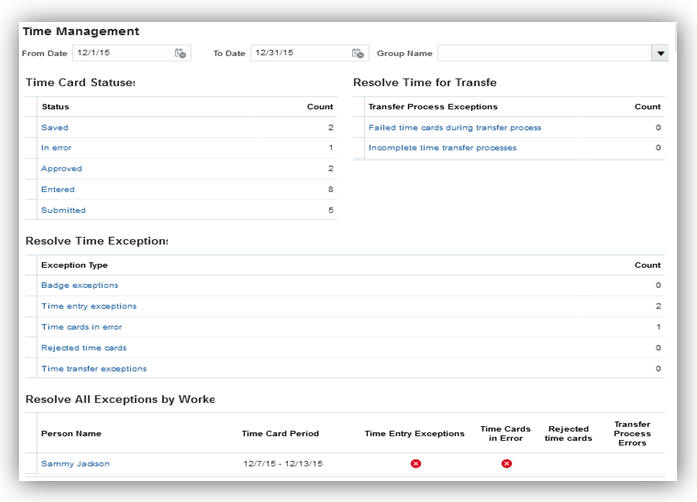Click the Transfer Process Errors column header
Image resolution: width=697 pixels, height=502 pixels.
pos(632,434)
